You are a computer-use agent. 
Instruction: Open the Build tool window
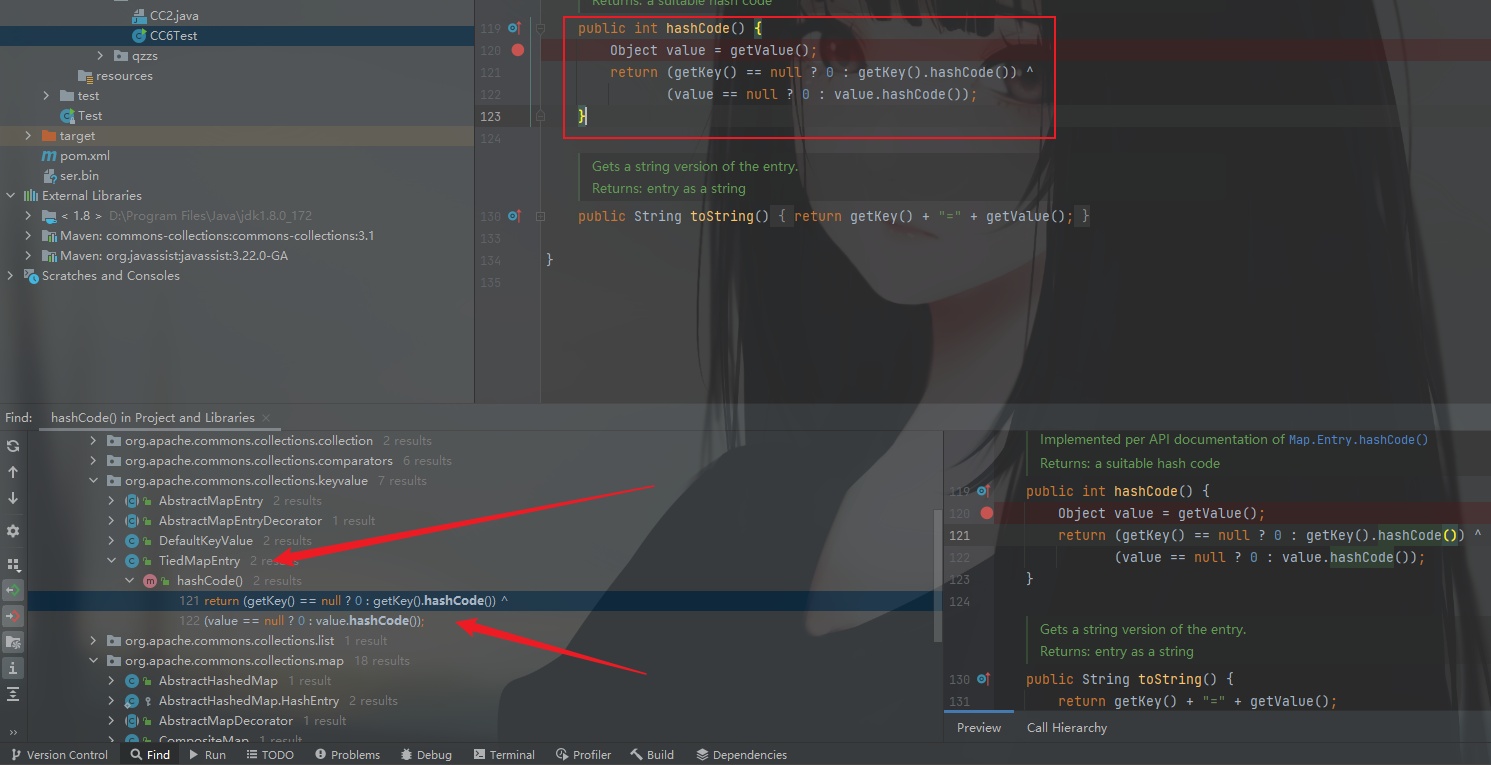(x=651, y=755)
